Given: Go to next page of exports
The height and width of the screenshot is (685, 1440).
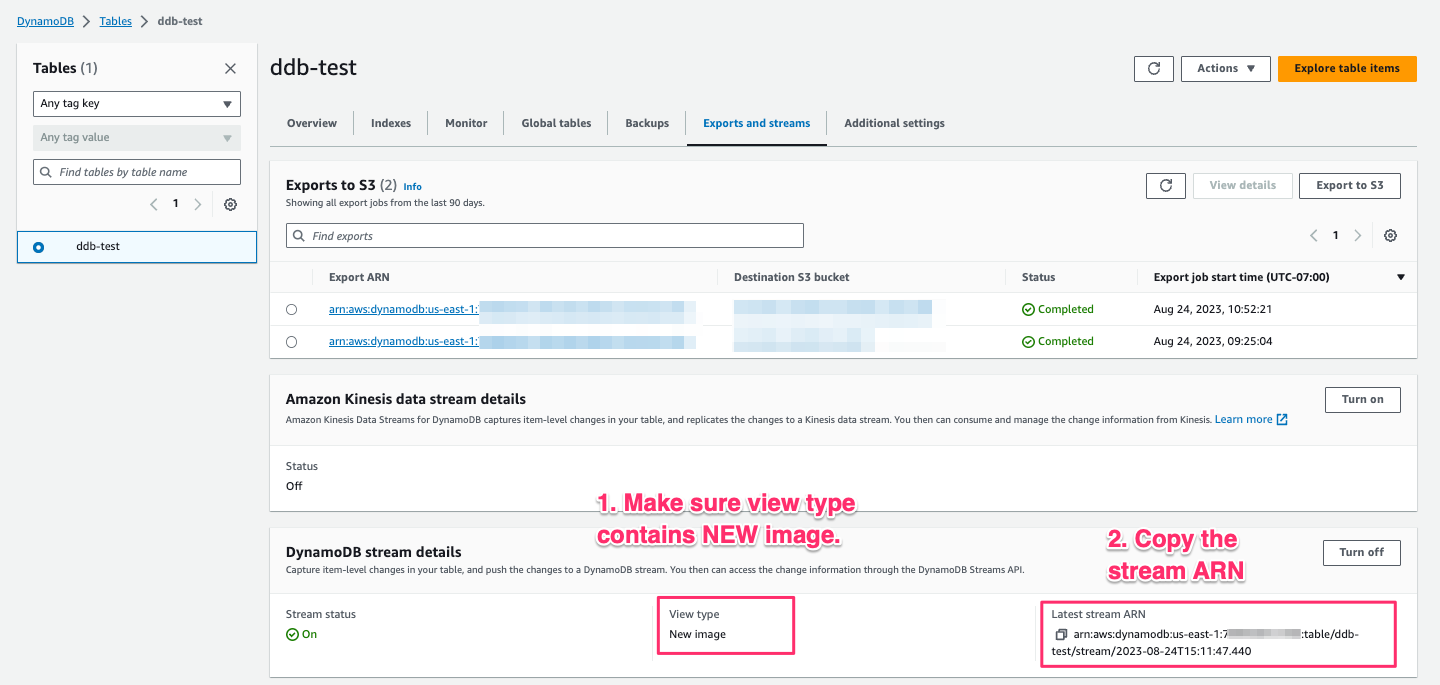Looking at the screenshot, I should pos(1358,236).
